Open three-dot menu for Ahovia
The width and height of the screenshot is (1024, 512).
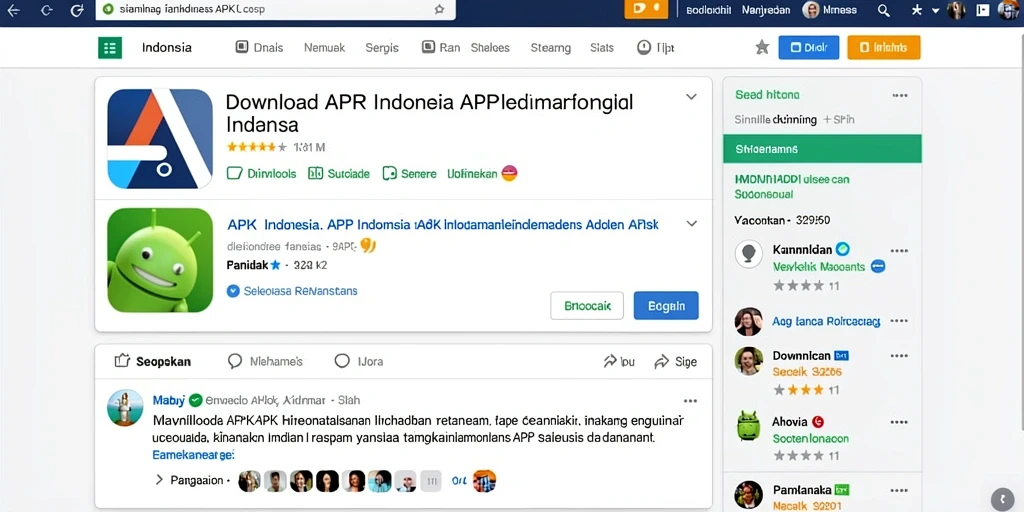(899, 422)
